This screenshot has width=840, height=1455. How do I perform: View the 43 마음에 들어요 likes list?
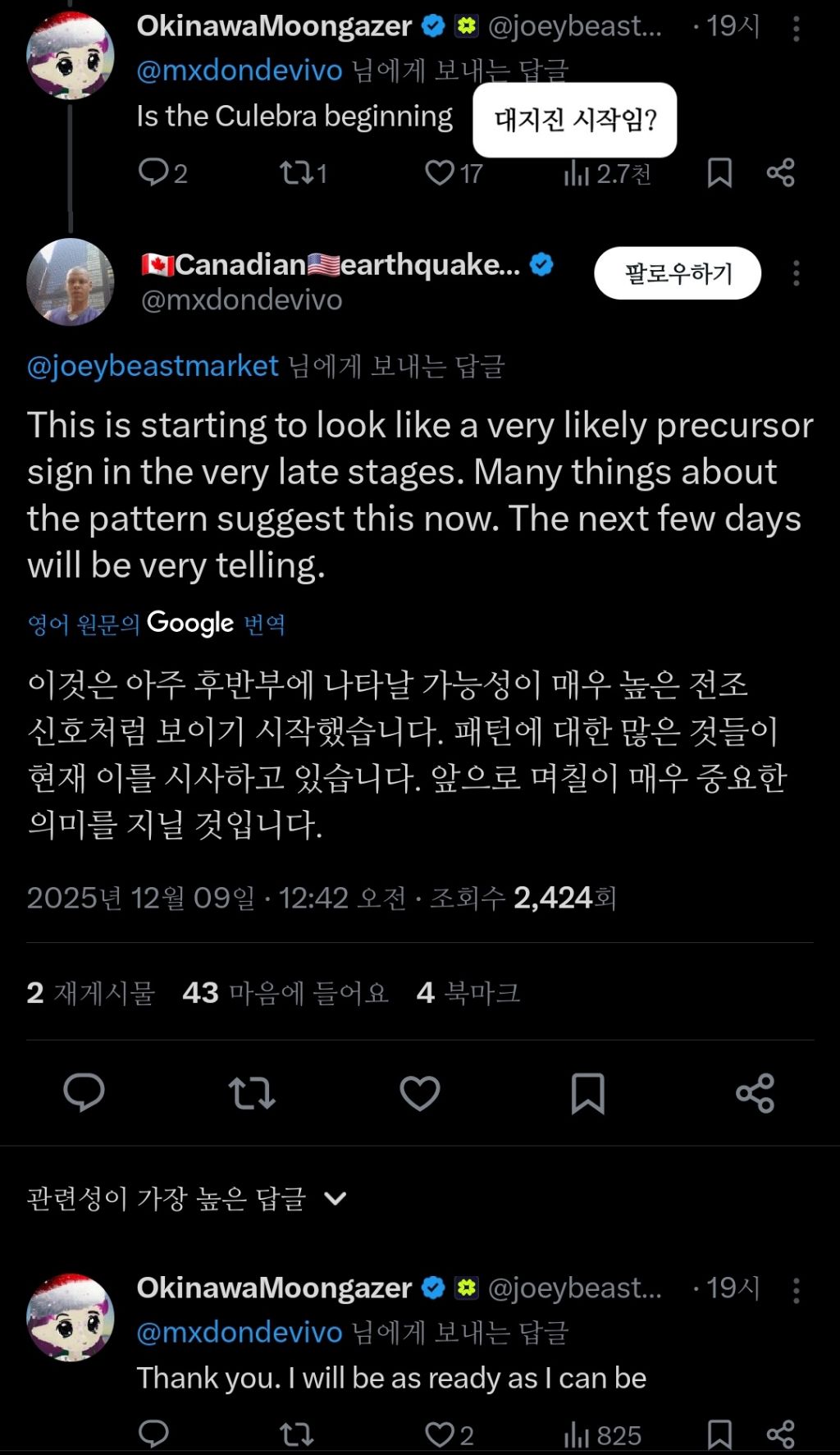click(285, 993)
